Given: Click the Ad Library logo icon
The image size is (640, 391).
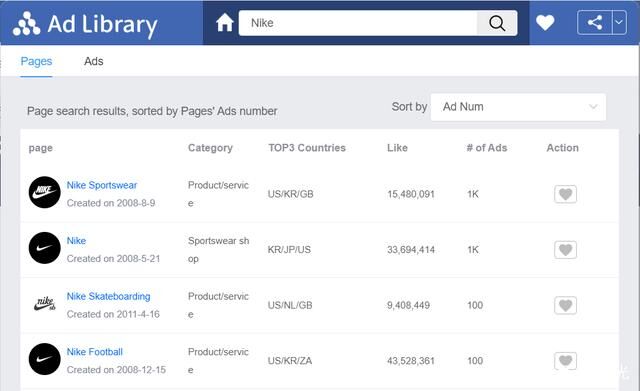Looking at the screenshot, I should (27, 24).
